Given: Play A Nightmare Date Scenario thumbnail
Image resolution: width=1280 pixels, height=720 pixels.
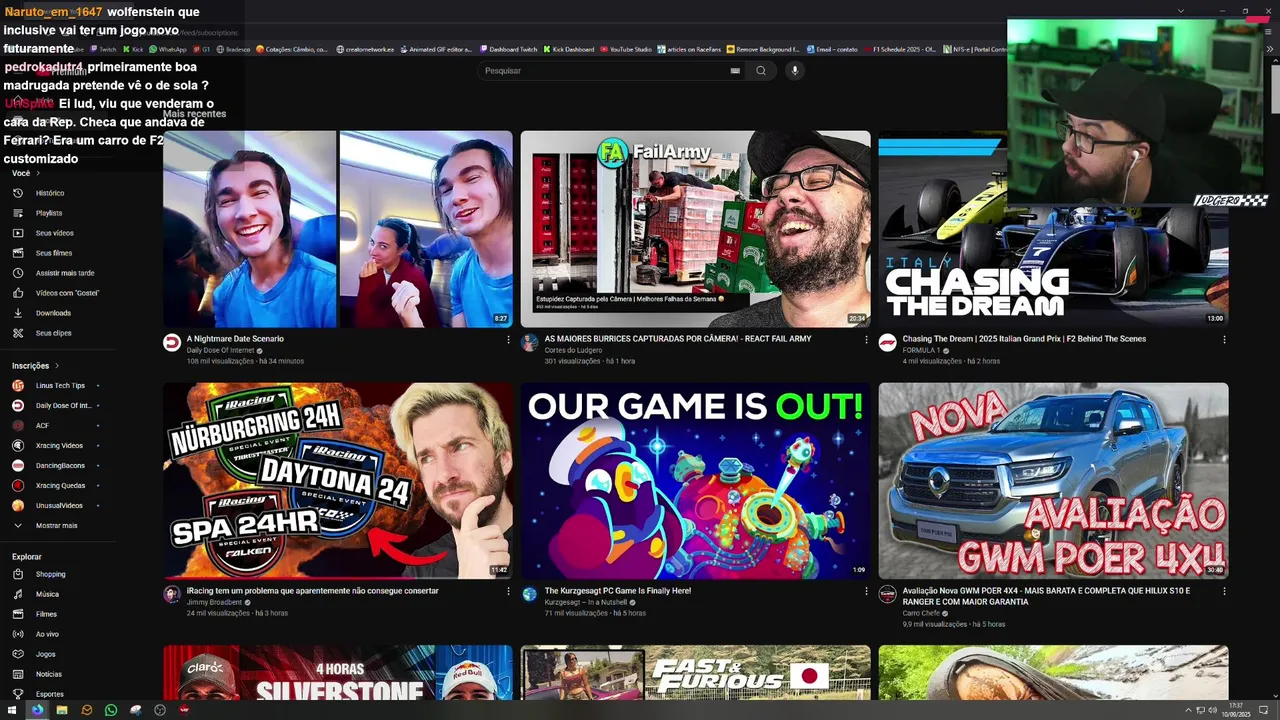Looking at the screenshot, I should pyautogui.click(x=338, y=229).
